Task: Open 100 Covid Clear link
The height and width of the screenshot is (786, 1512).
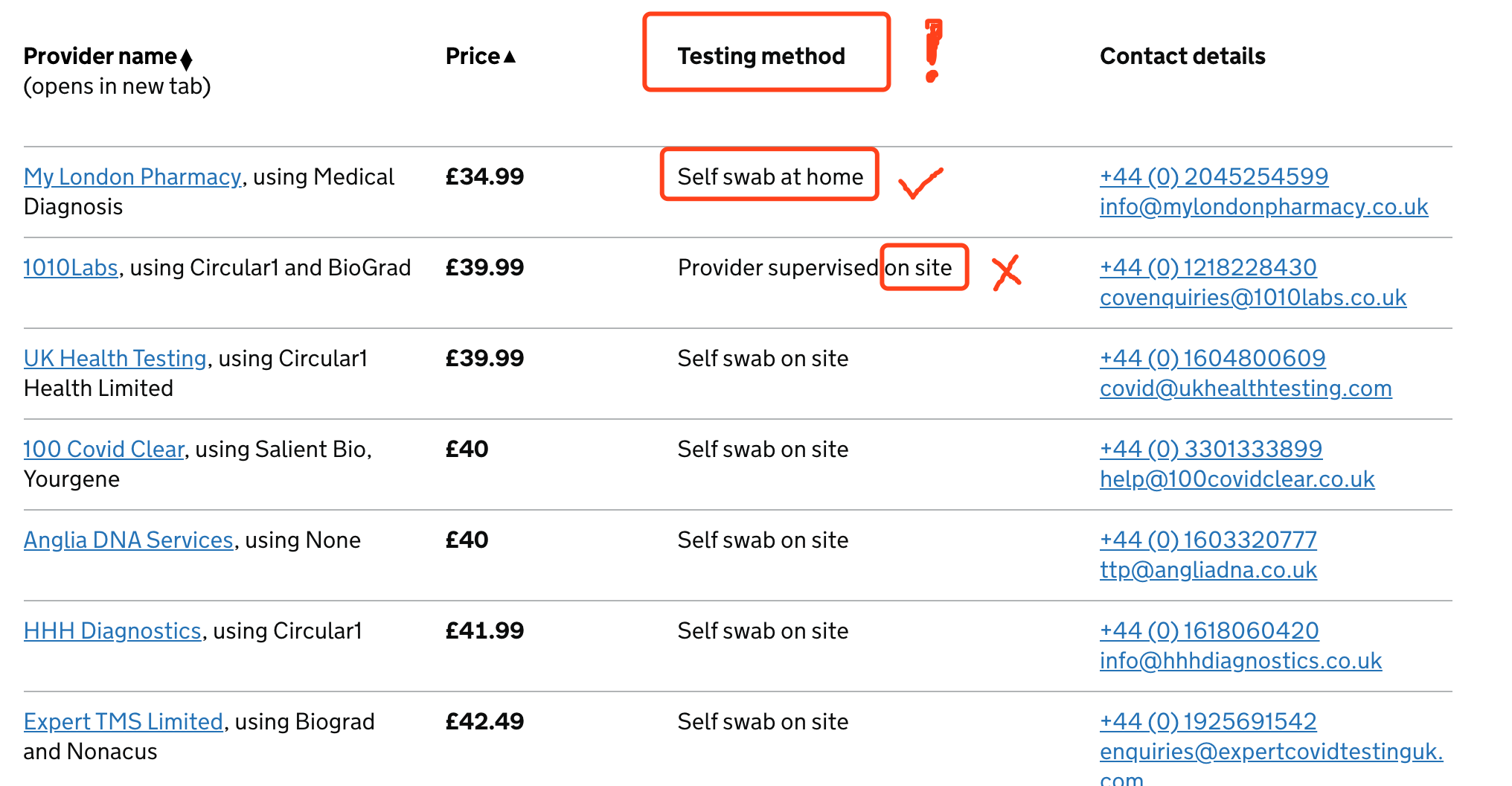Action: (103, 450)
